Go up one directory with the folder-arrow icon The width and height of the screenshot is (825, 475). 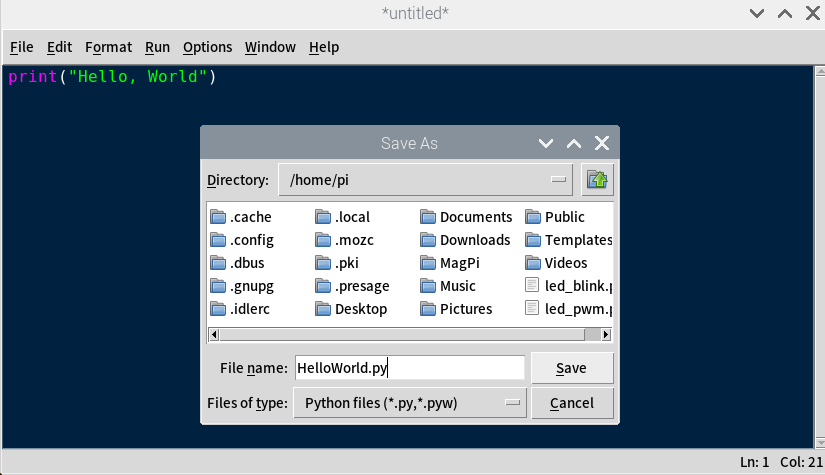[x=597, y=180]
